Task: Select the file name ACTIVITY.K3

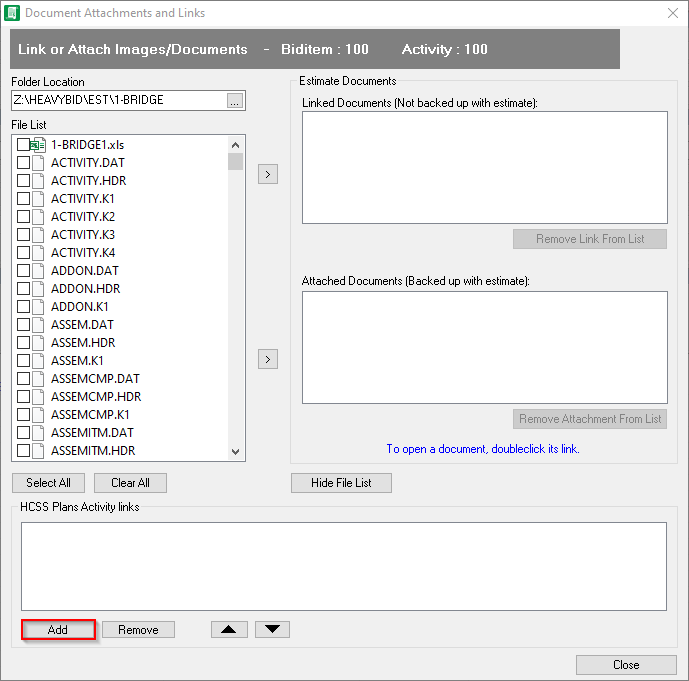Action: pyautogui.click(x=83, y=235)
